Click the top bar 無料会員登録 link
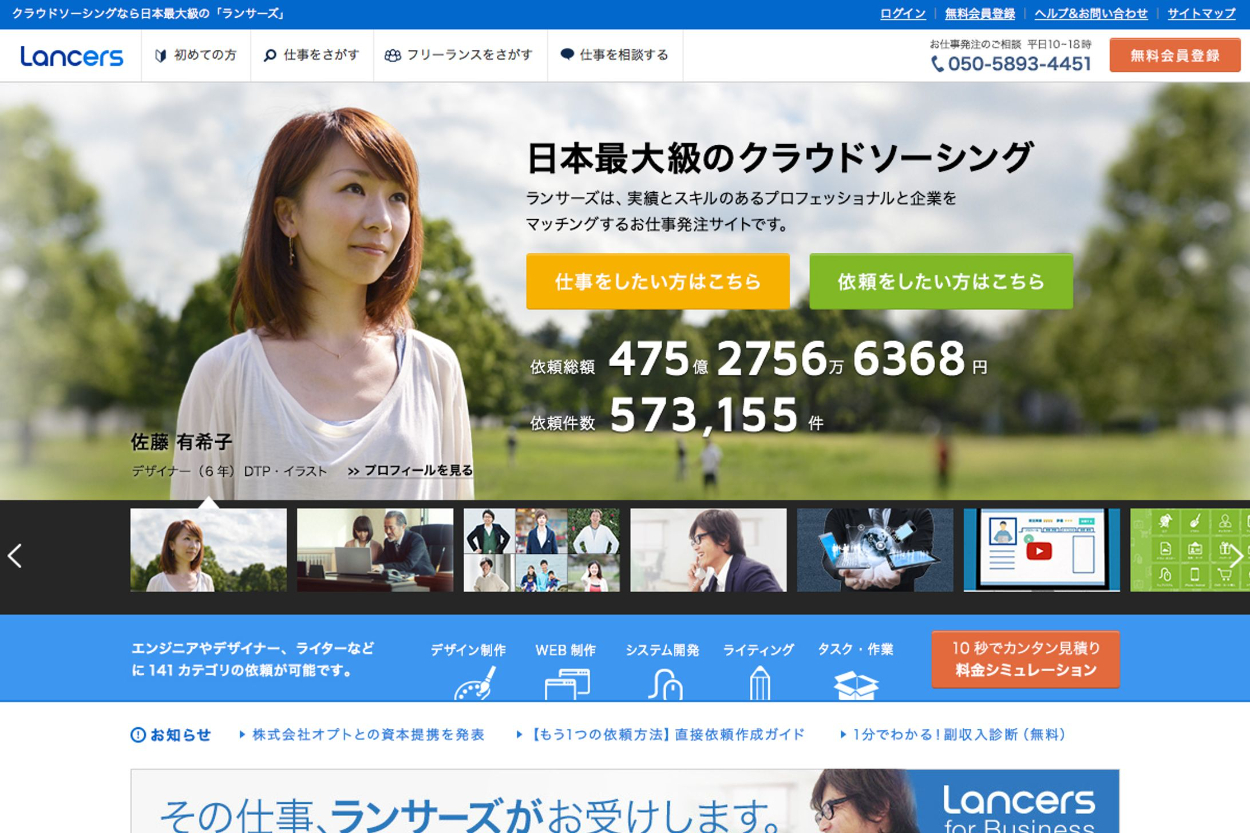Image resolution: width=1250 pixels, height=833 pixels. pos(979,14)
